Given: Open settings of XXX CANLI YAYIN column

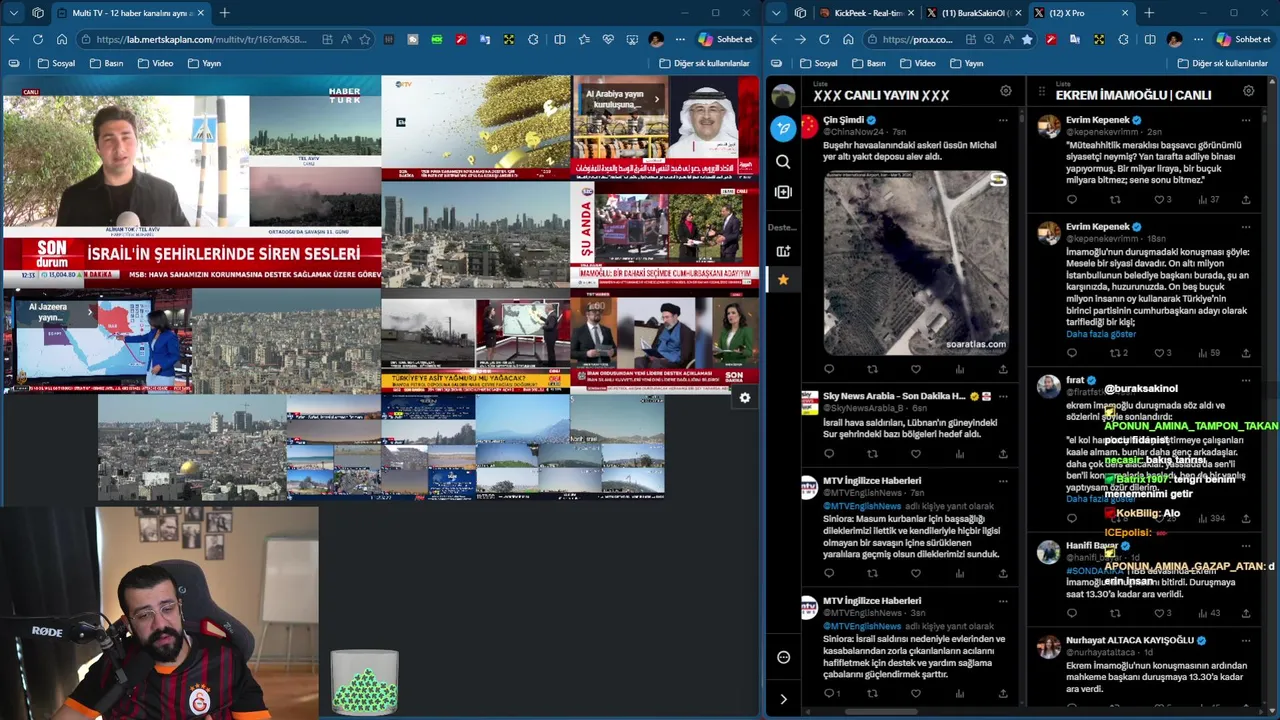Looking at the screenshot, I should click(1006, 91).
